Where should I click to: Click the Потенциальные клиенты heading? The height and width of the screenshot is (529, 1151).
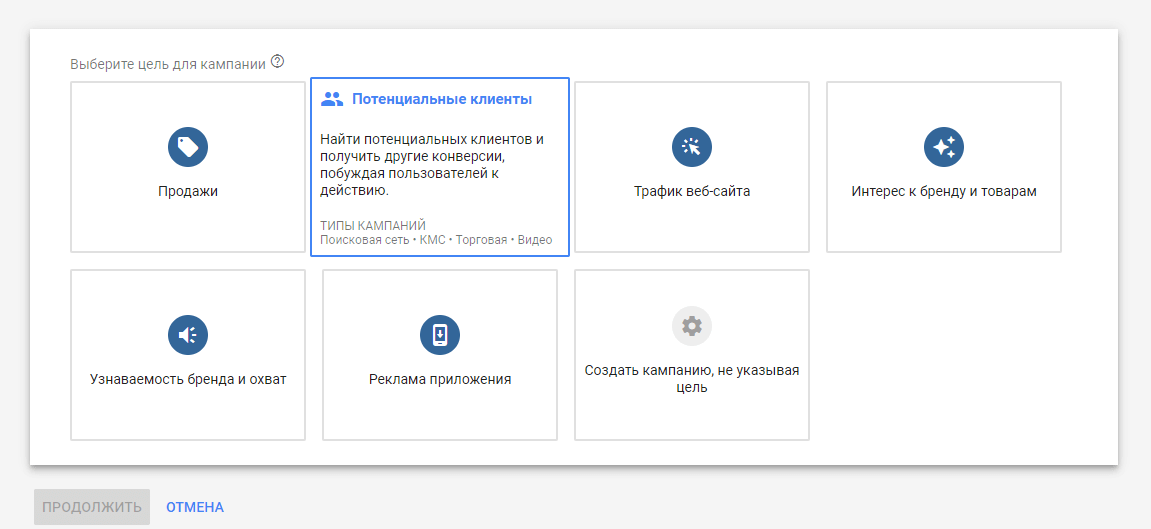442,99
